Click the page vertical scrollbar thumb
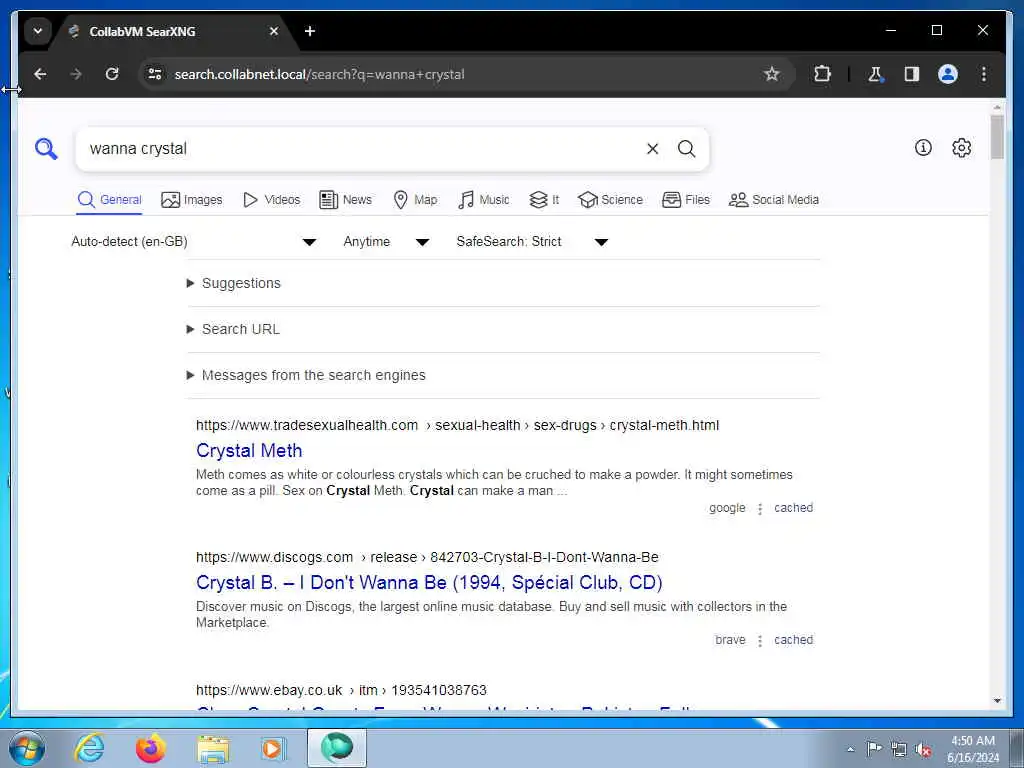This screenshot has width=1024, height=768. point(997,136)
